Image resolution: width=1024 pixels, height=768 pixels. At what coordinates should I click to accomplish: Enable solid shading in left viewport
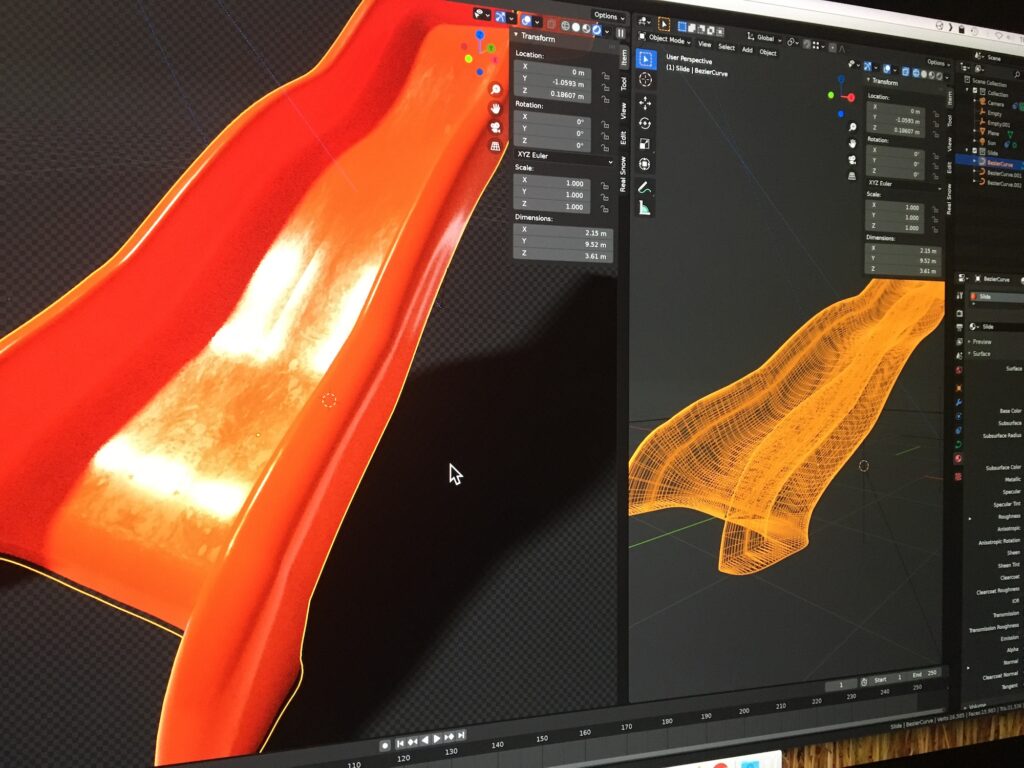pyautogui.click(x=576, y=27)
